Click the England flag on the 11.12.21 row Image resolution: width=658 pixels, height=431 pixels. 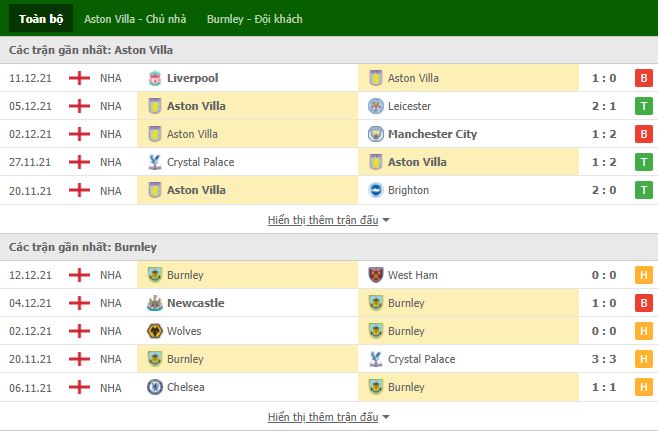(x=79, y=78)
